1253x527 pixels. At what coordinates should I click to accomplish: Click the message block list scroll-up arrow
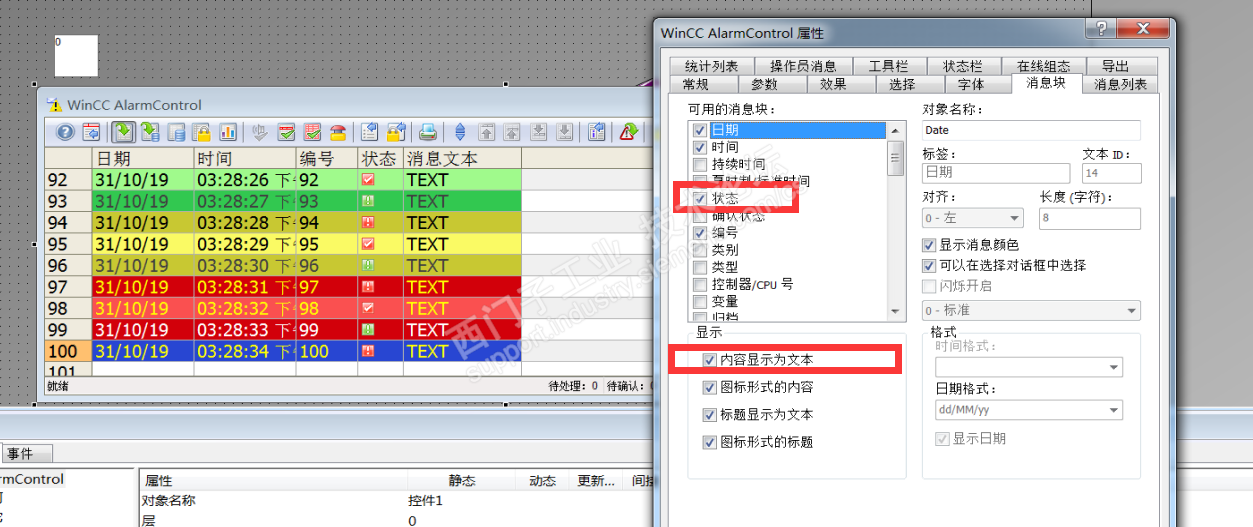896,130
